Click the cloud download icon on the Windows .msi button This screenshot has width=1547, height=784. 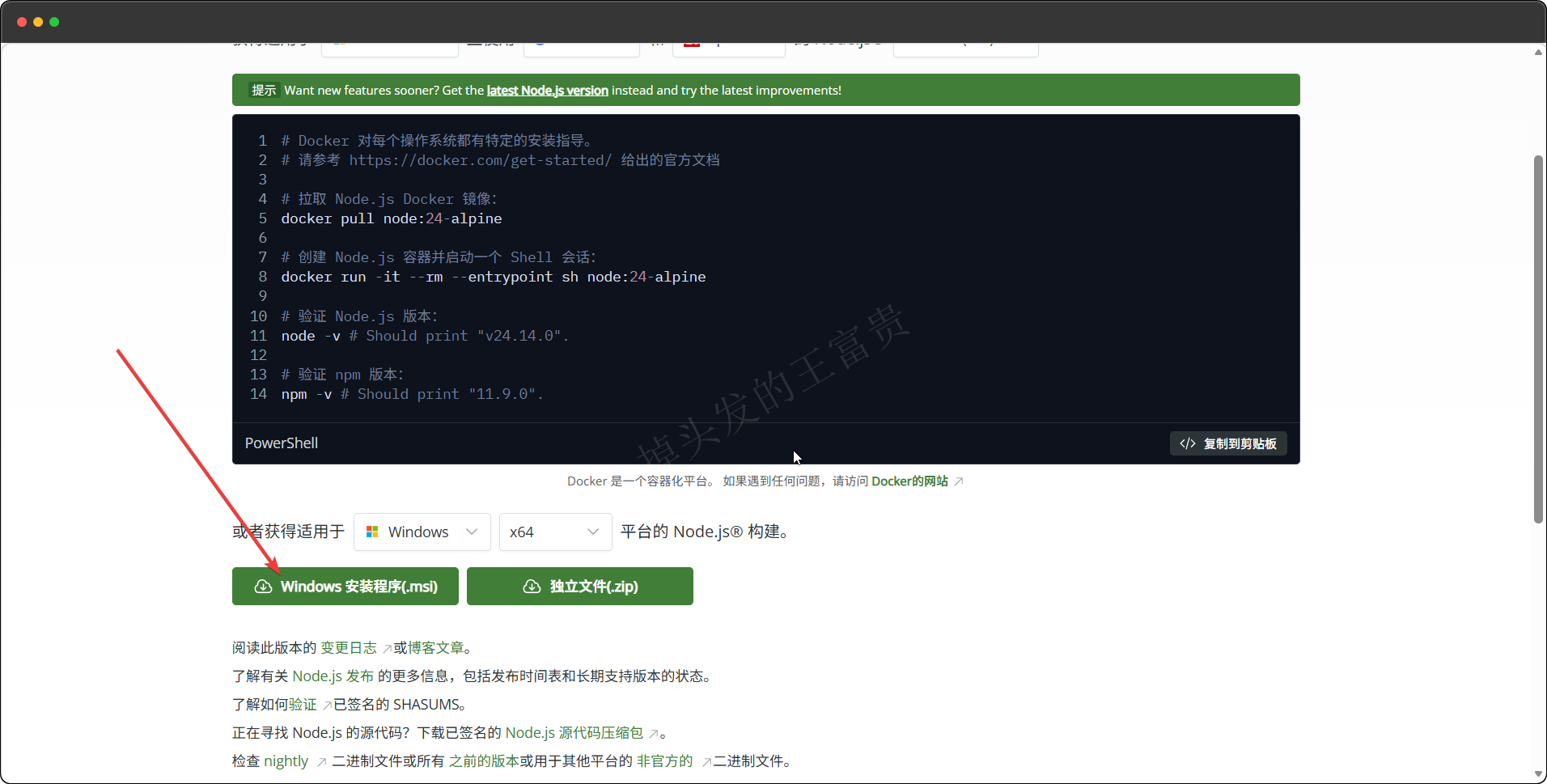pos(263,587)
